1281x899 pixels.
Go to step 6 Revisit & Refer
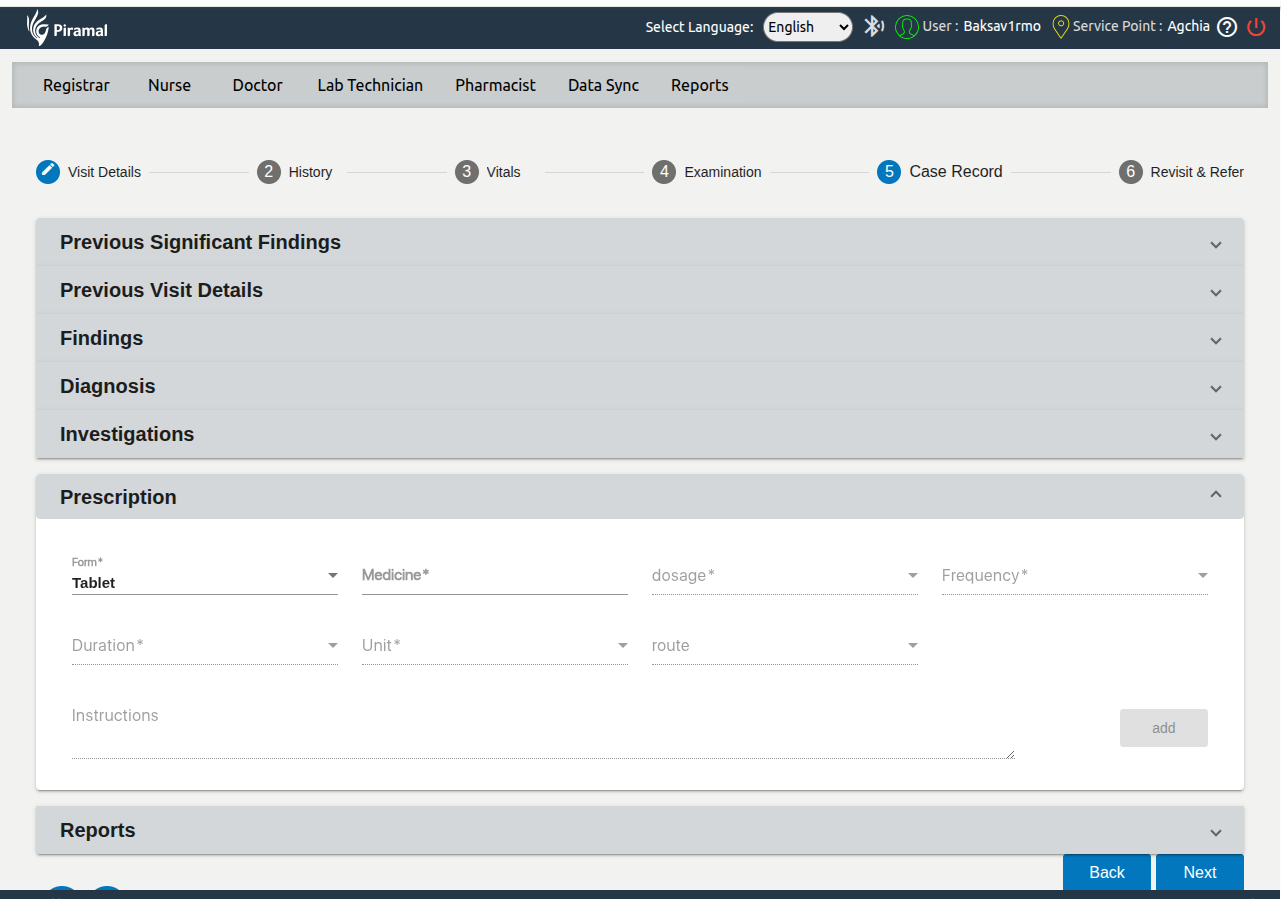[x=1130, y=172]
